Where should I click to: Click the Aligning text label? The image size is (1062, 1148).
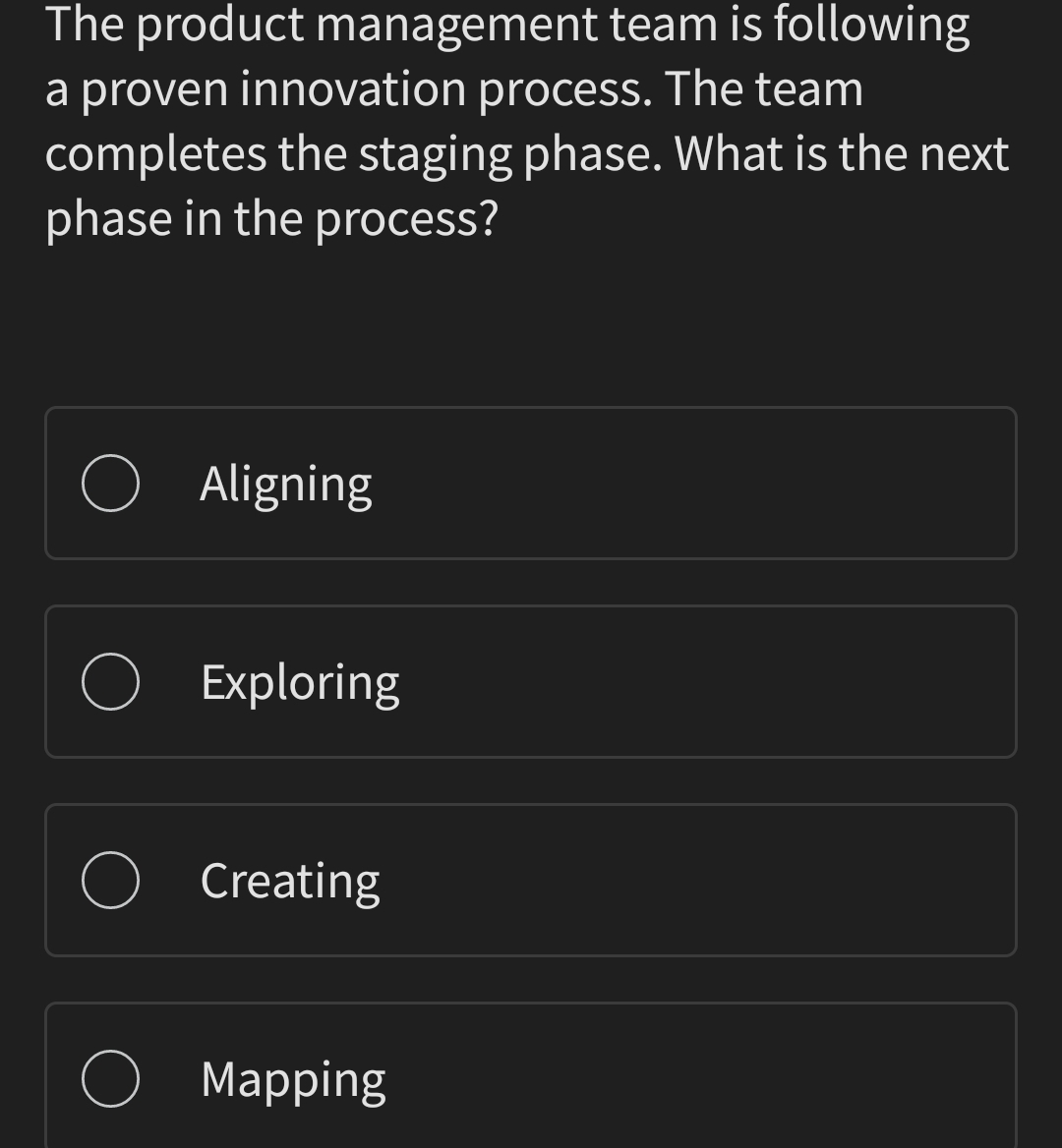click(286, 483)
